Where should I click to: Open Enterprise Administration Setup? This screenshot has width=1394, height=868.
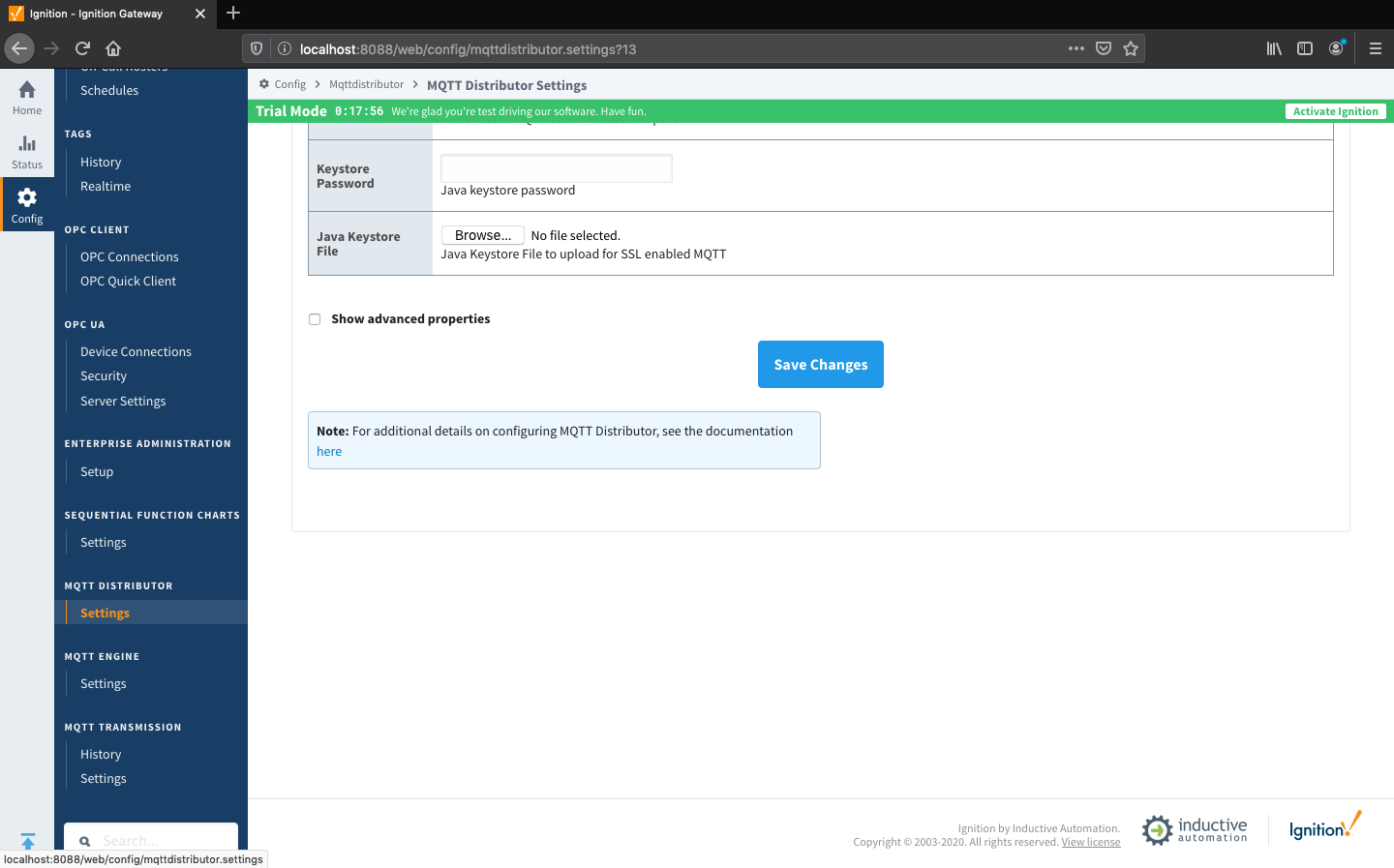pyautogui.click(x=97, y=471)
